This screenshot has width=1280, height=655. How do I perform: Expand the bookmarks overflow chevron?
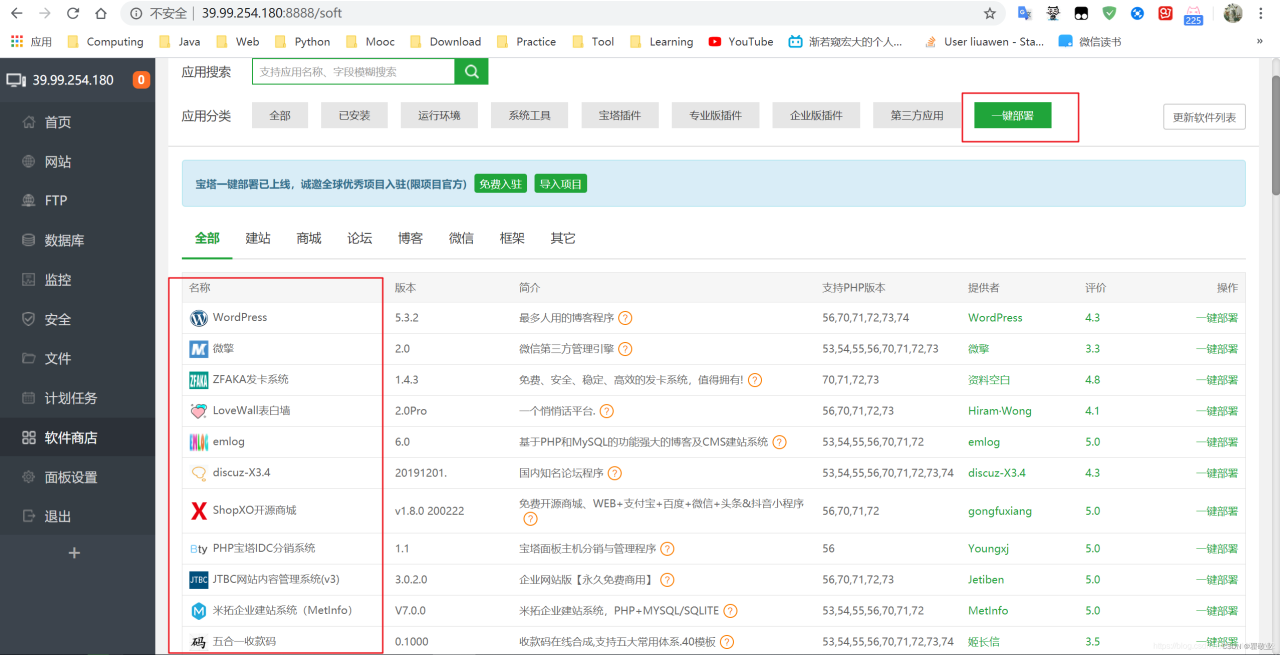point(1259,42)
